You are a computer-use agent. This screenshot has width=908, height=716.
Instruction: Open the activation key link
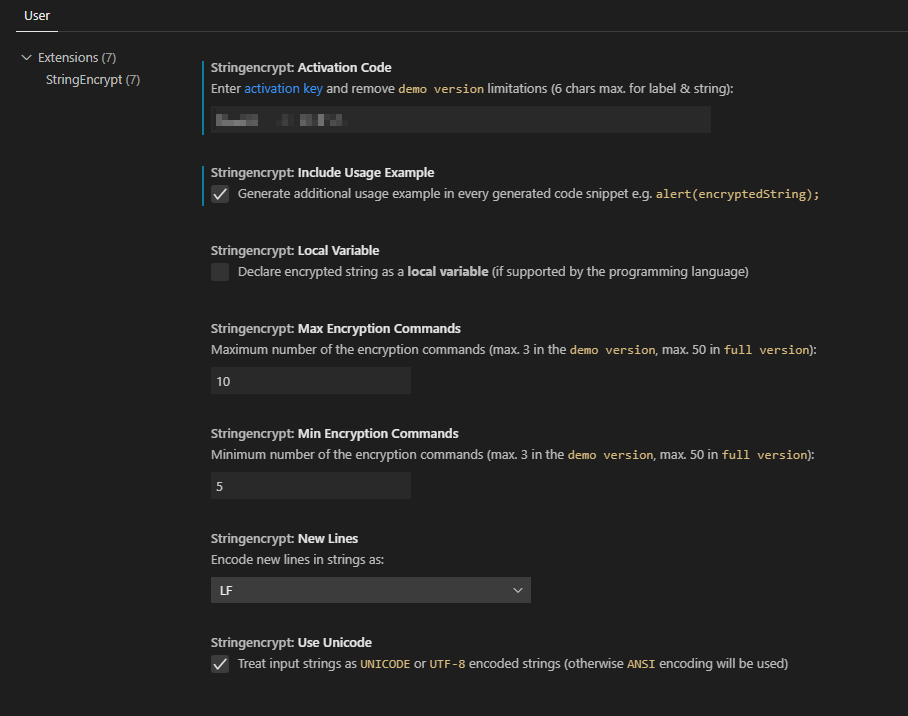coord(283,89)
